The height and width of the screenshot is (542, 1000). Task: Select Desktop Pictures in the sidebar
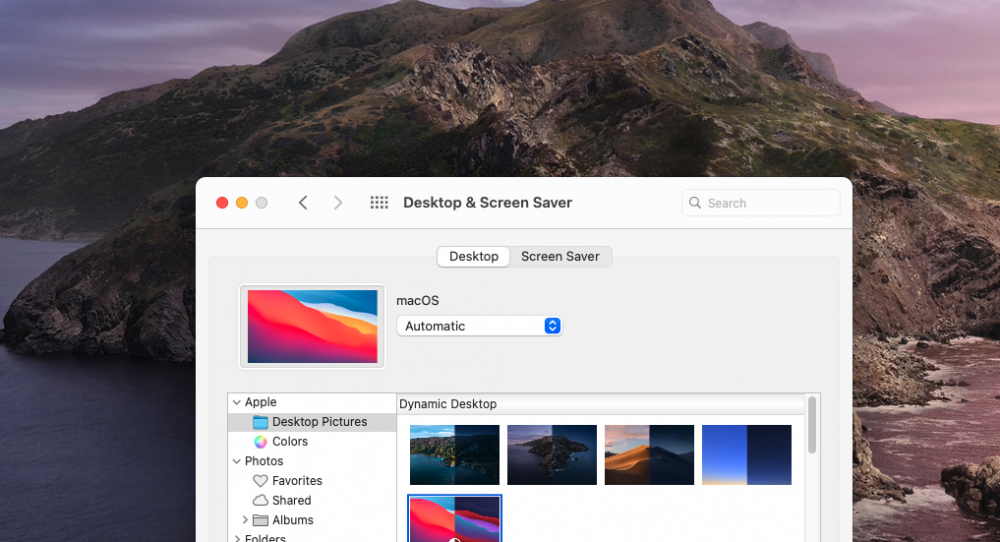coord(312,422)
